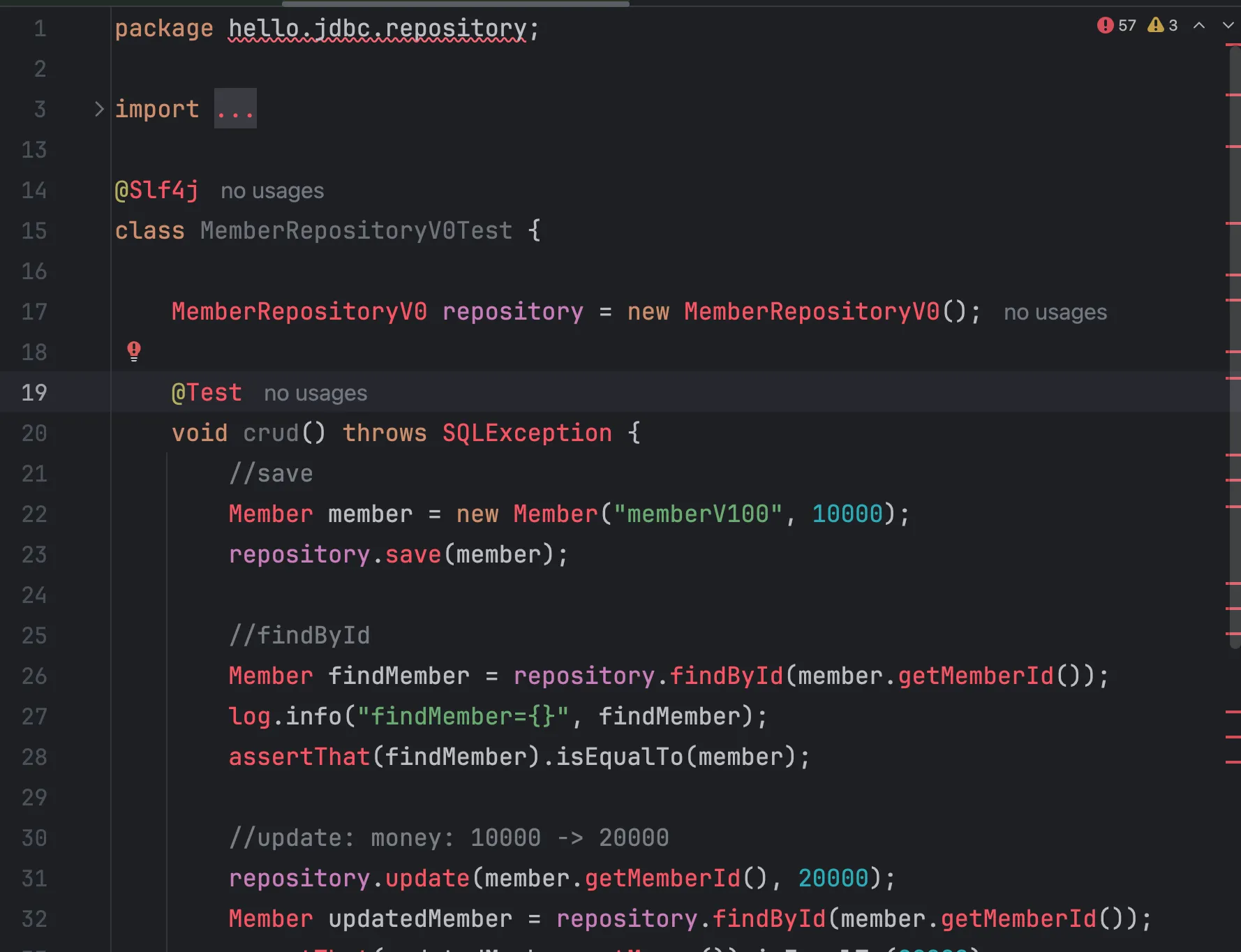
Task: Click class name MemberRepositoryV0Test
Action: pyautogui.click(x=356, y=230)
